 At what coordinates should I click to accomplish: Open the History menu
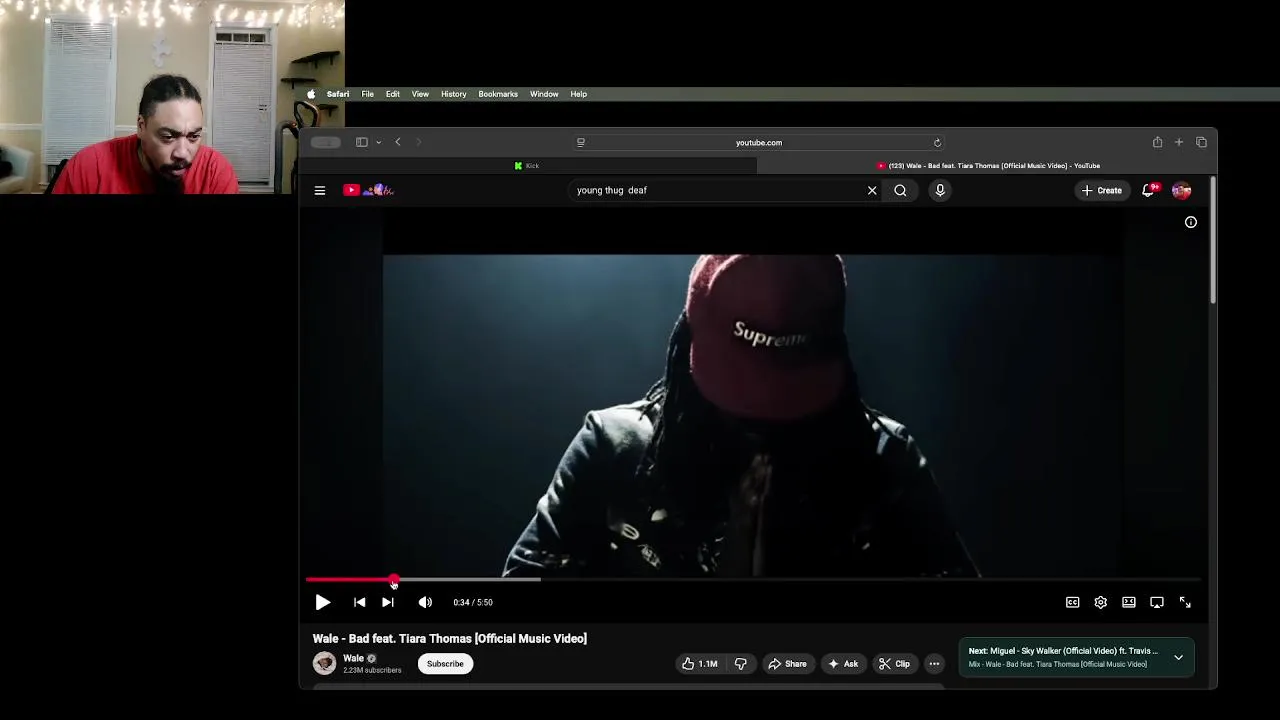pyautogui.click(x=454, y=94)
